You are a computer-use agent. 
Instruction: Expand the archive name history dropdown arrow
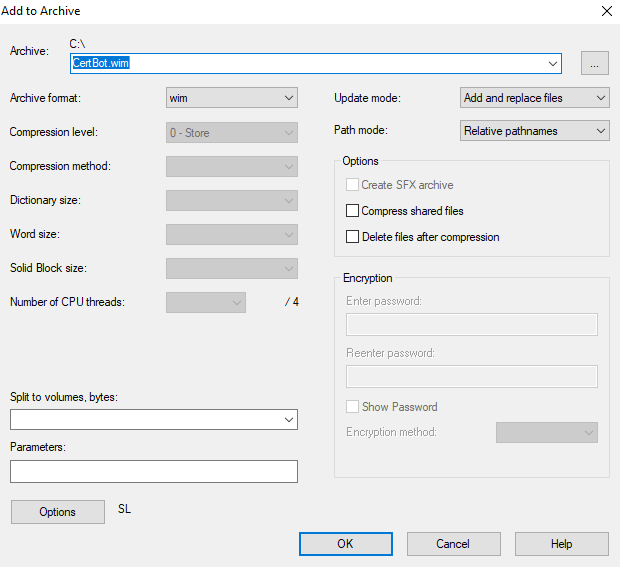coord(553,63)
